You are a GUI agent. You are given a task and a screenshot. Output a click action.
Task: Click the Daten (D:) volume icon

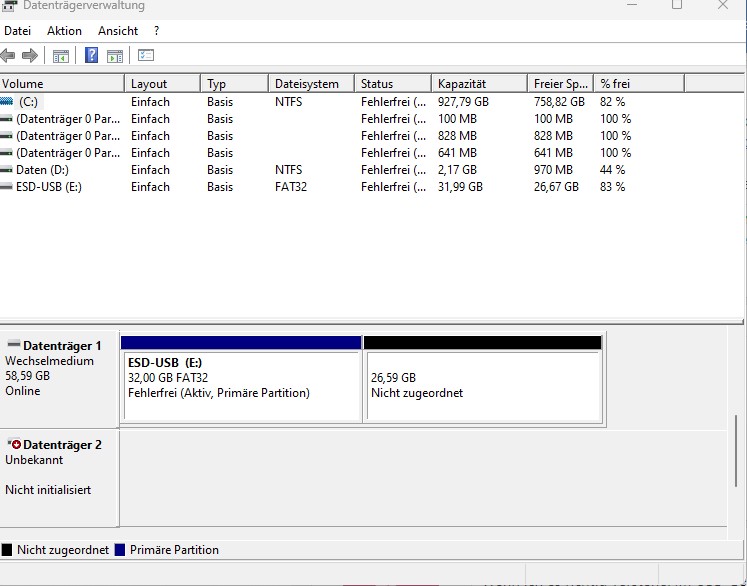pos(7,170)
